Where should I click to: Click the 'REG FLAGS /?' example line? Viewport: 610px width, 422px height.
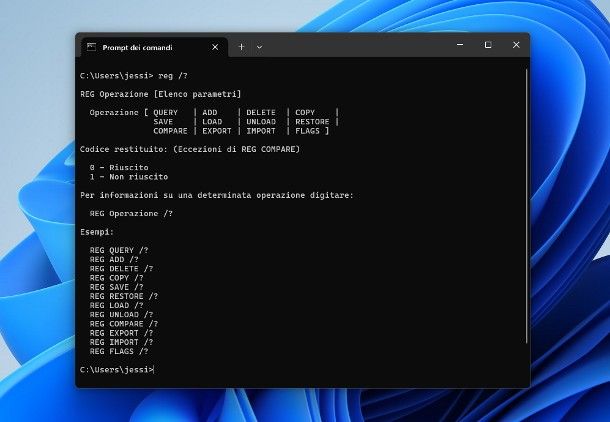point(119,351)
